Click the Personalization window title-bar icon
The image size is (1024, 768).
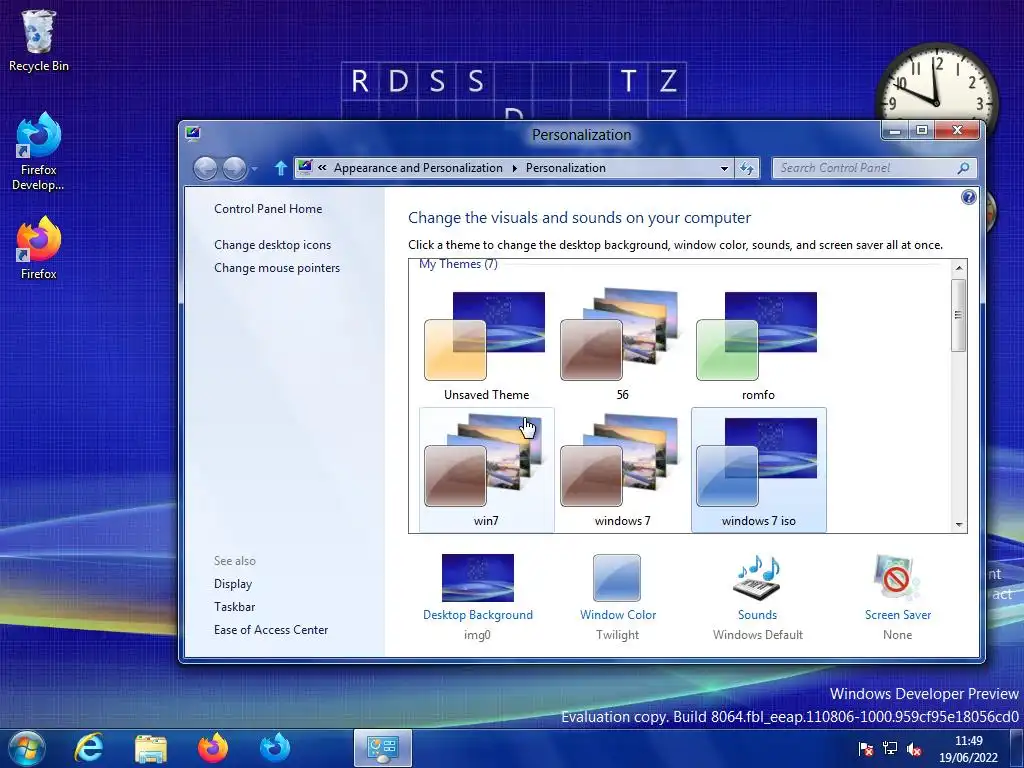pyautogui.click(x=193, y=134)
